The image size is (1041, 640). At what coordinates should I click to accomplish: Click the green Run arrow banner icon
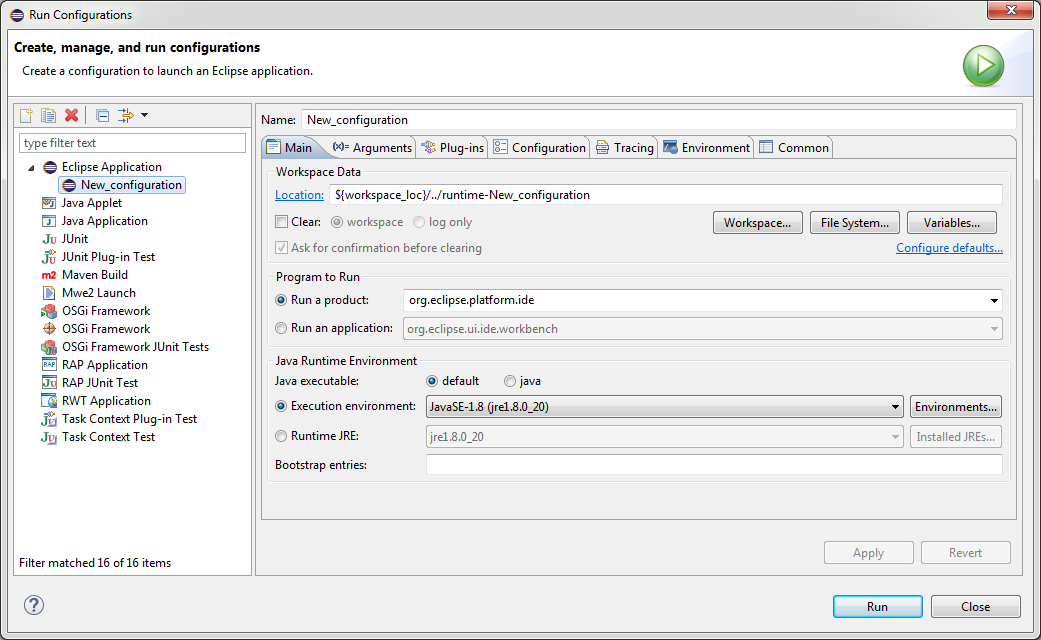pos(983,66)
